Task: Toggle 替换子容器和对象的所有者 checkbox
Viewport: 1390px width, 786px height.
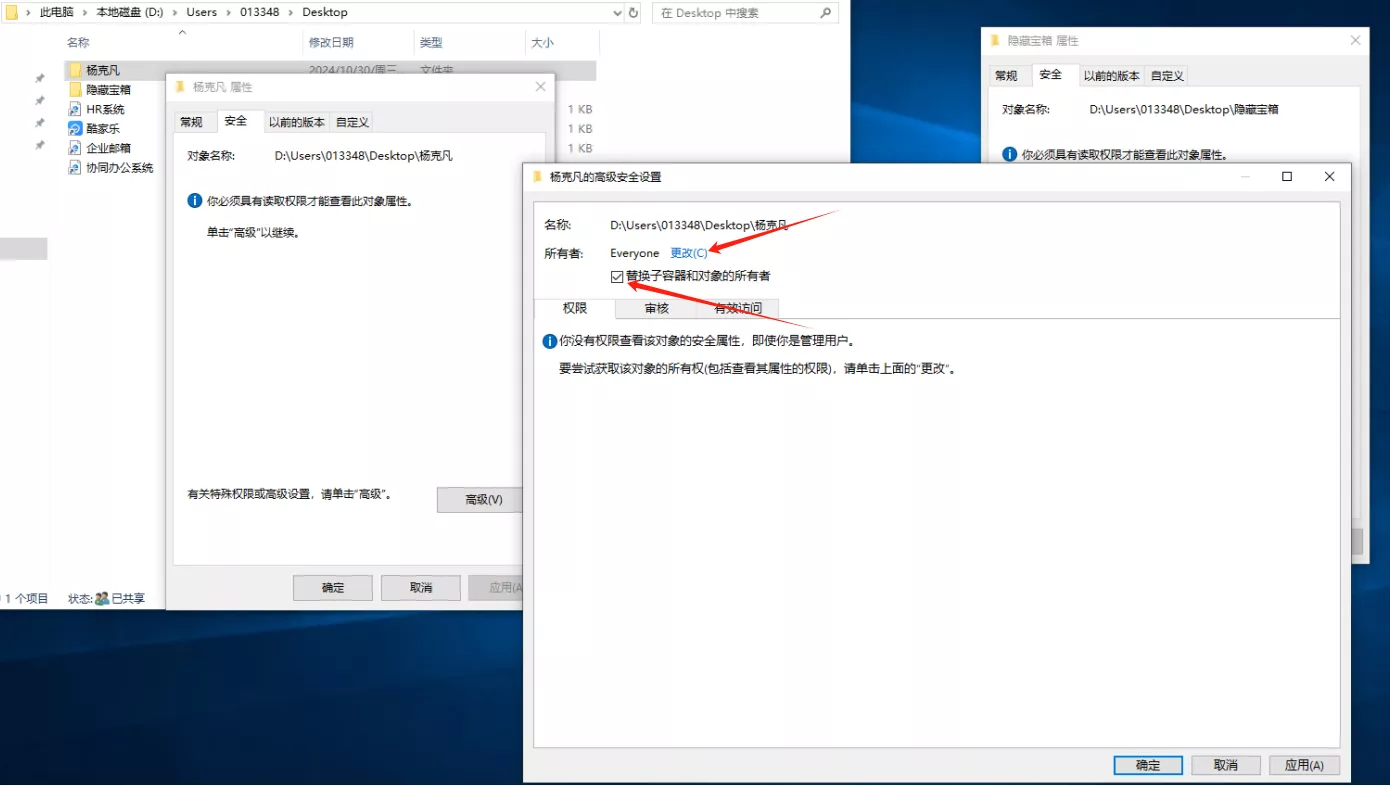Action: pyautogui.click(x=617, y=277)
